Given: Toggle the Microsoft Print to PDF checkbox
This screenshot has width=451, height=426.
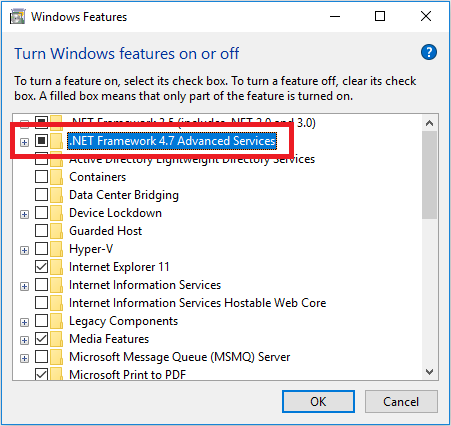Looking at the screenshot, I should click(x=41, y=374).
